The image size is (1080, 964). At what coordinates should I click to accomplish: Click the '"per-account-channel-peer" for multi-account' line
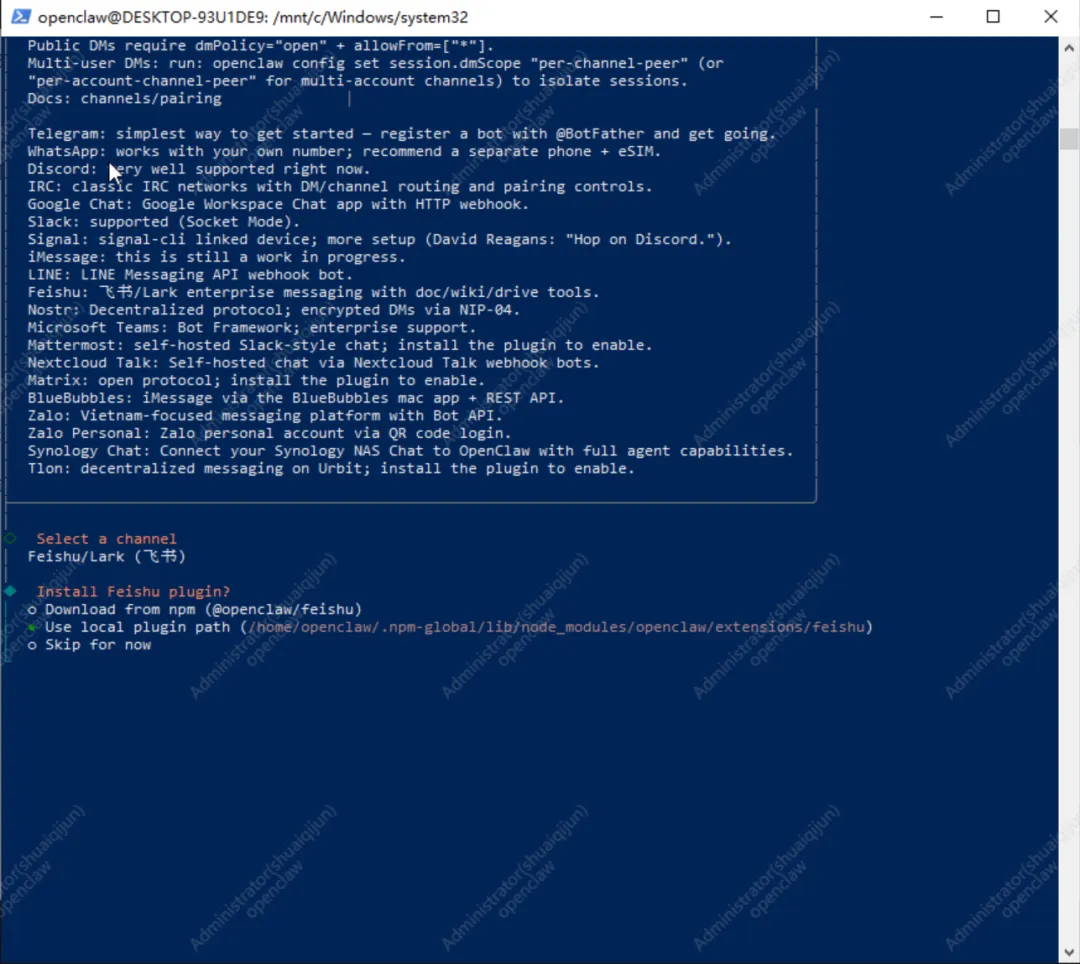point(357,81)
